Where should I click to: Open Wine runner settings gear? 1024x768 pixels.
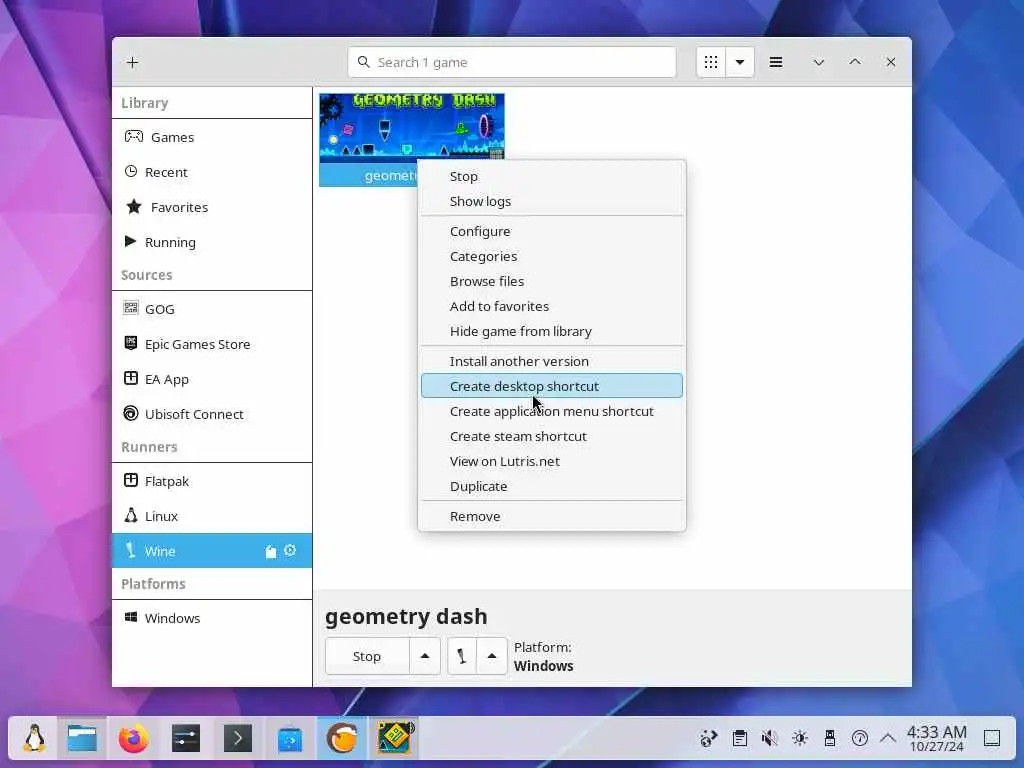[290, 551]
